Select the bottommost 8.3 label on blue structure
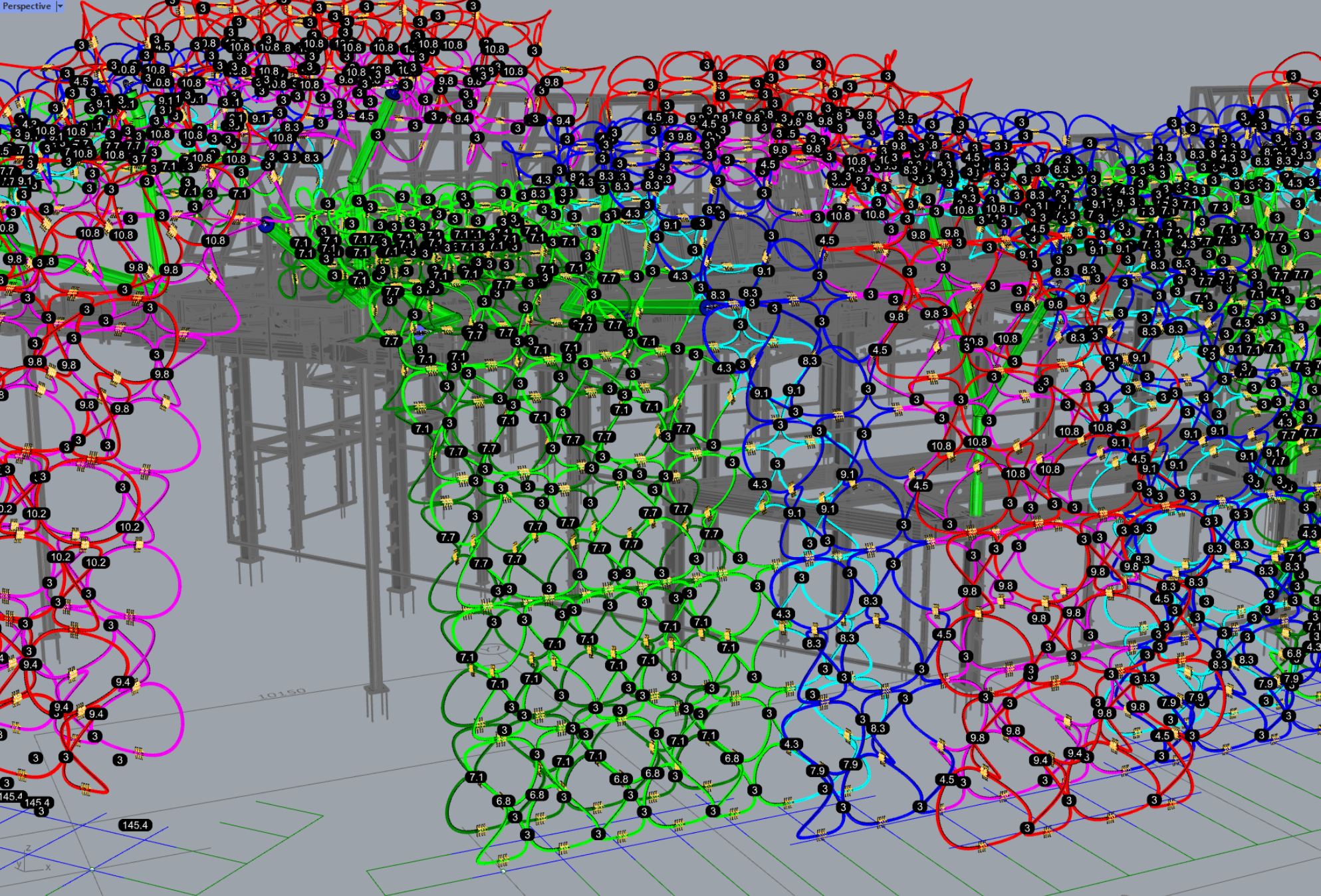 click(x=878, y=728)
